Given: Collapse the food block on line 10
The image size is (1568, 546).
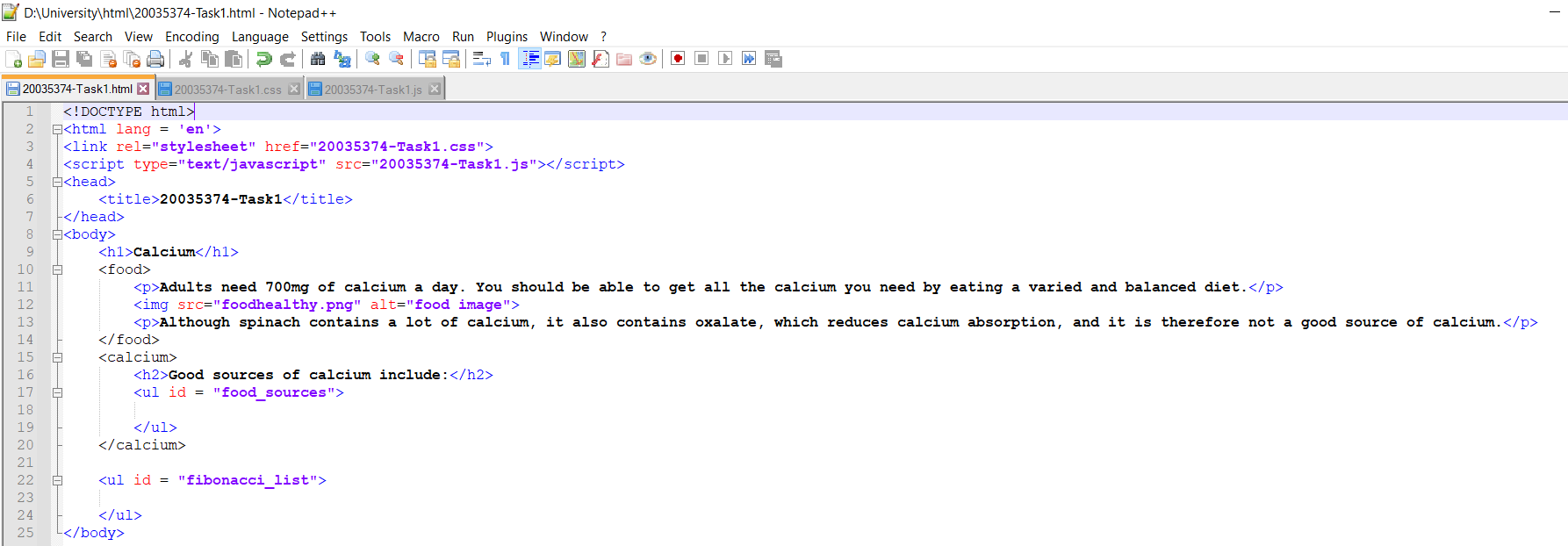Looking at the screenshot, I should 57,269.
